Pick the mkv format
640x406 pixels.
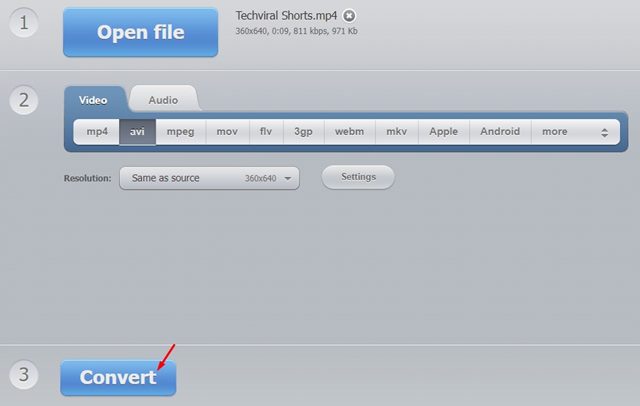pyautogui.click(x=397, y=132)
